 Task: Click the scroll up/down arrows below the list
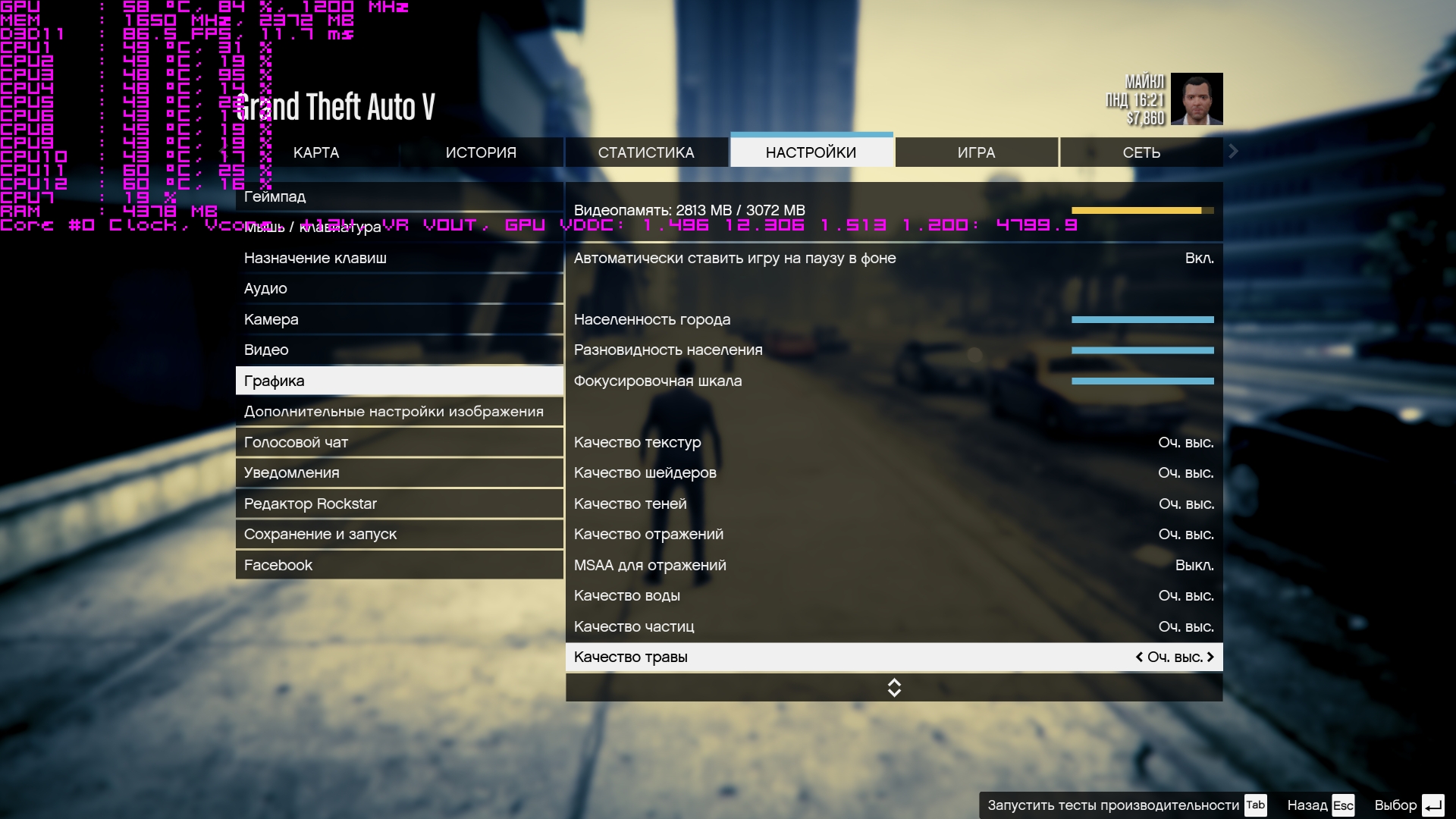coord(894,688)
